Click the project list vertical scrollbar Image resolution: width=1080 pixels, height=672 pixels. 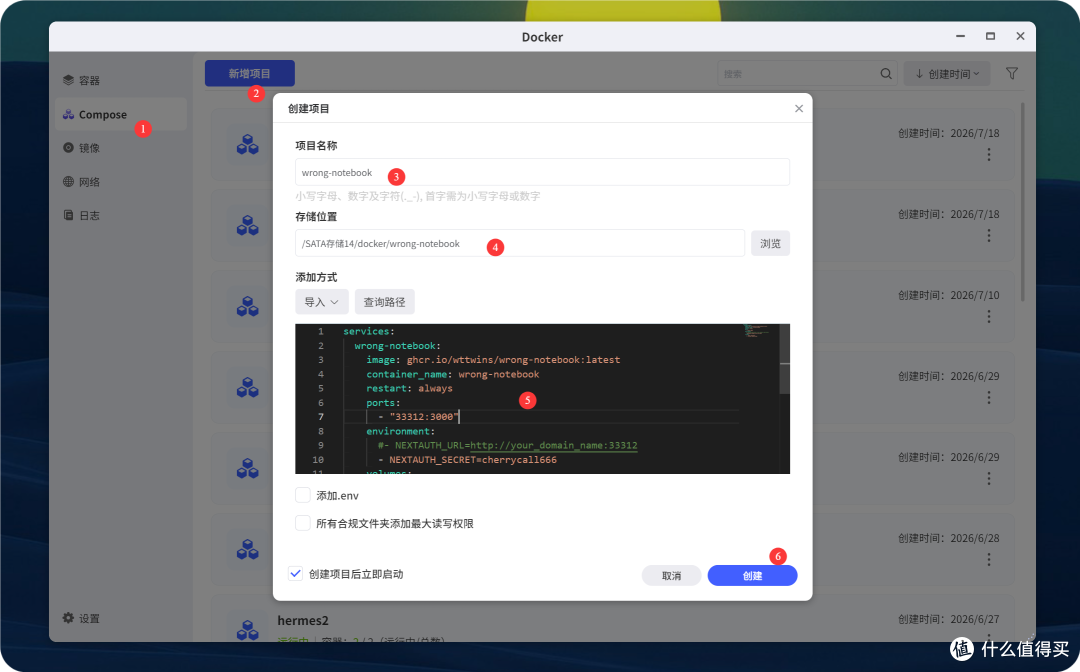tap(1023, 201)
